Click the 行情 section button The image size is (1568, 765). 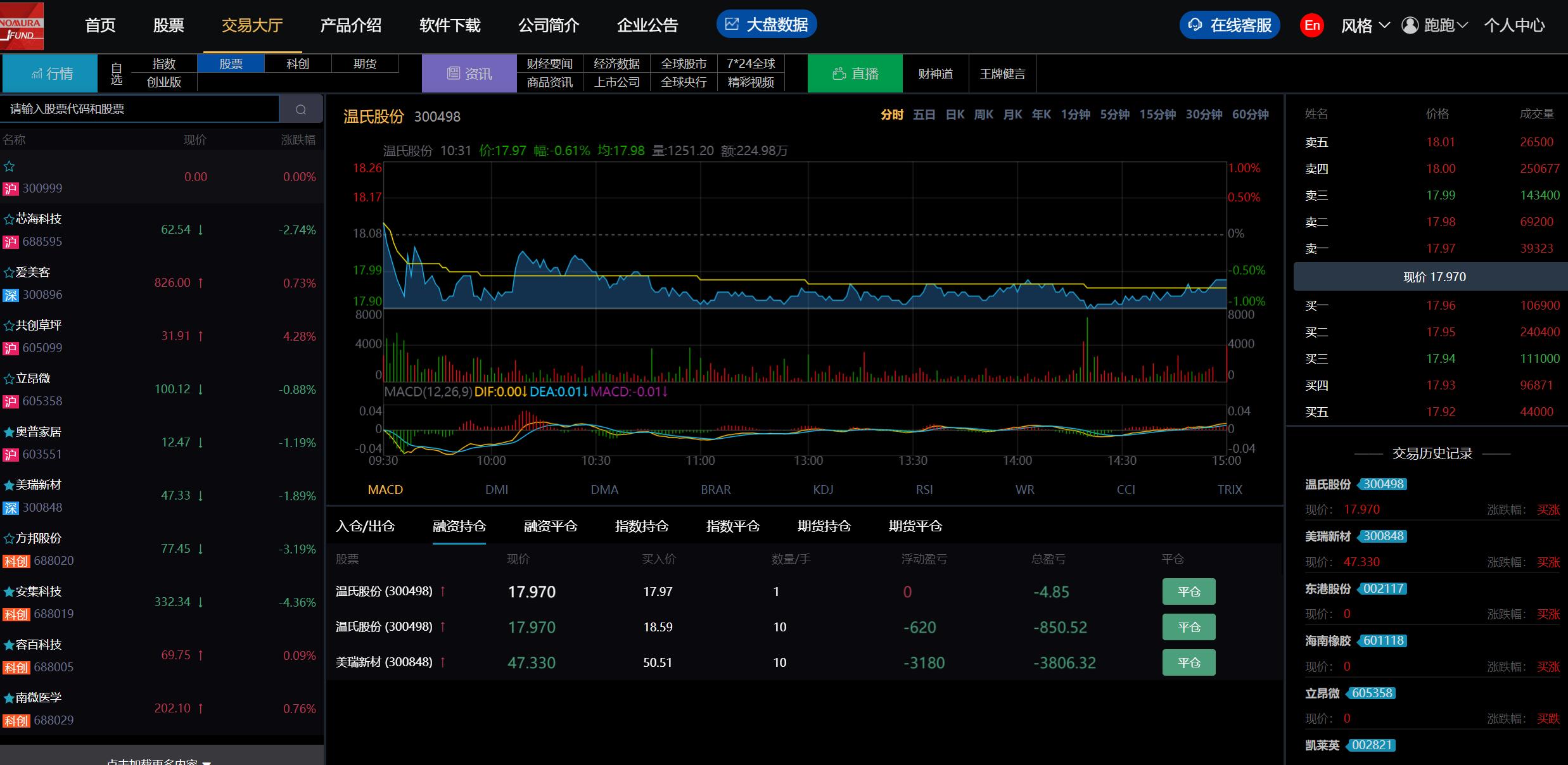click(x=51, y=73)
